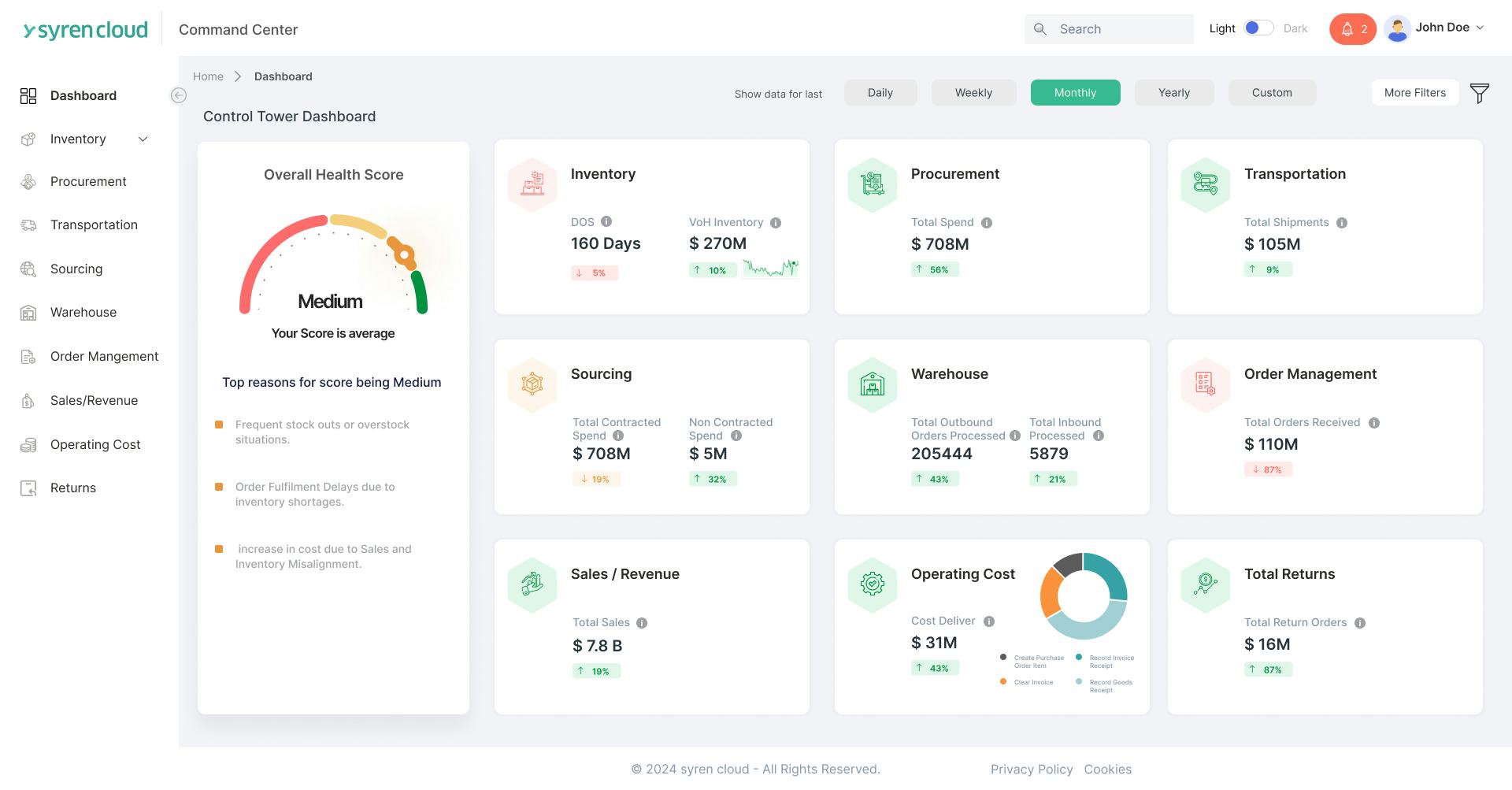1512x790 pixels.
Task: Select the Procurement icon in the sidebar
Action: tap(28, 181)
